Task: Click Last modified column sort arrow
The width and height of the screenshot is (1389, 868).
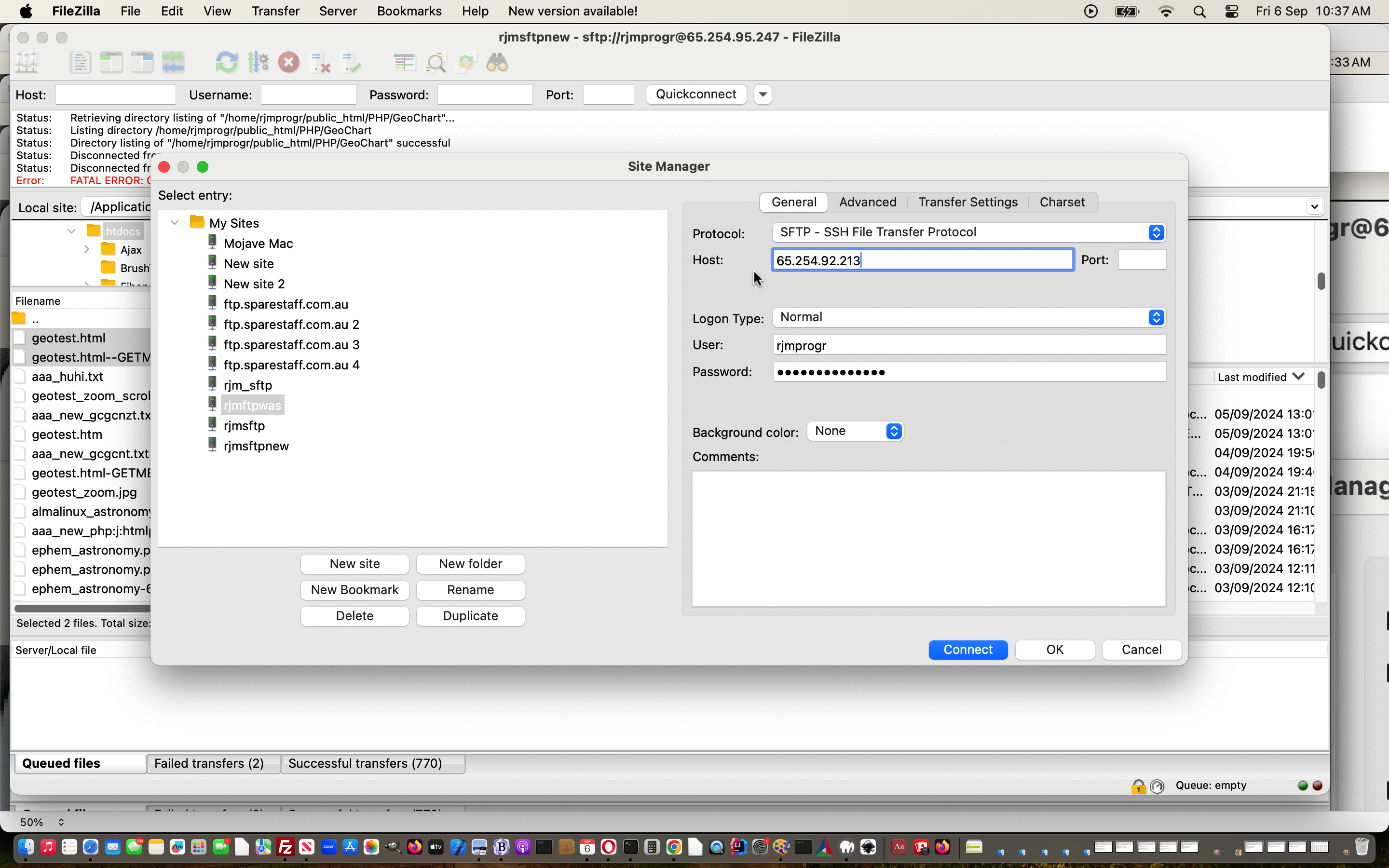Action: 1298,377
